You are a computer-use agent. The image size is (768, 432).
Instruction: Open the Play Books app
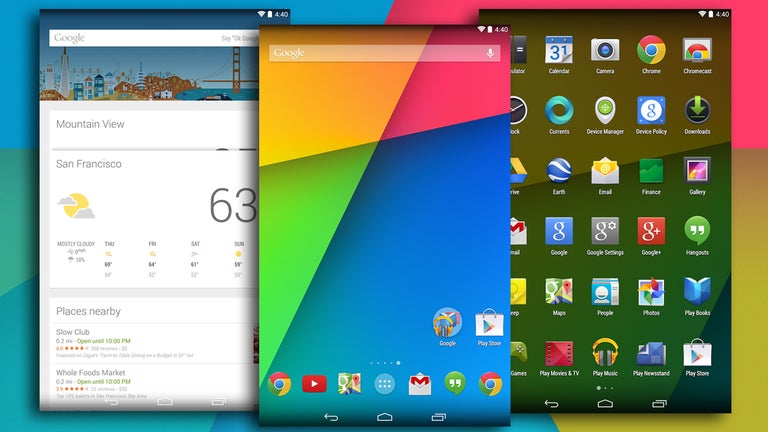point(697,297)
